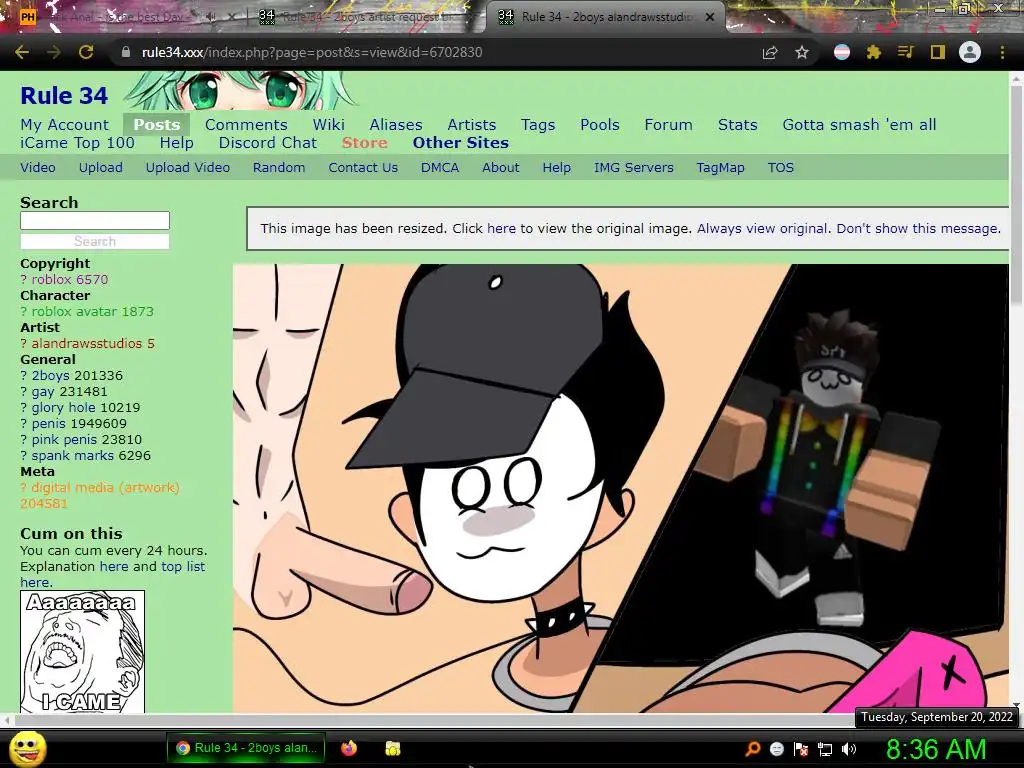The width and height of the screenshot is (1024, 768).
Task: Toggle the browser side panel icon
Action: pyautogui.click(x=938, y=52)
